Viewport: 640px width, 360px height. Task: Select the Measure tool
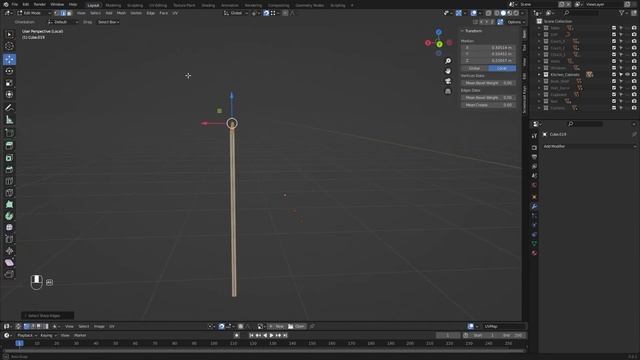(9, 120)
